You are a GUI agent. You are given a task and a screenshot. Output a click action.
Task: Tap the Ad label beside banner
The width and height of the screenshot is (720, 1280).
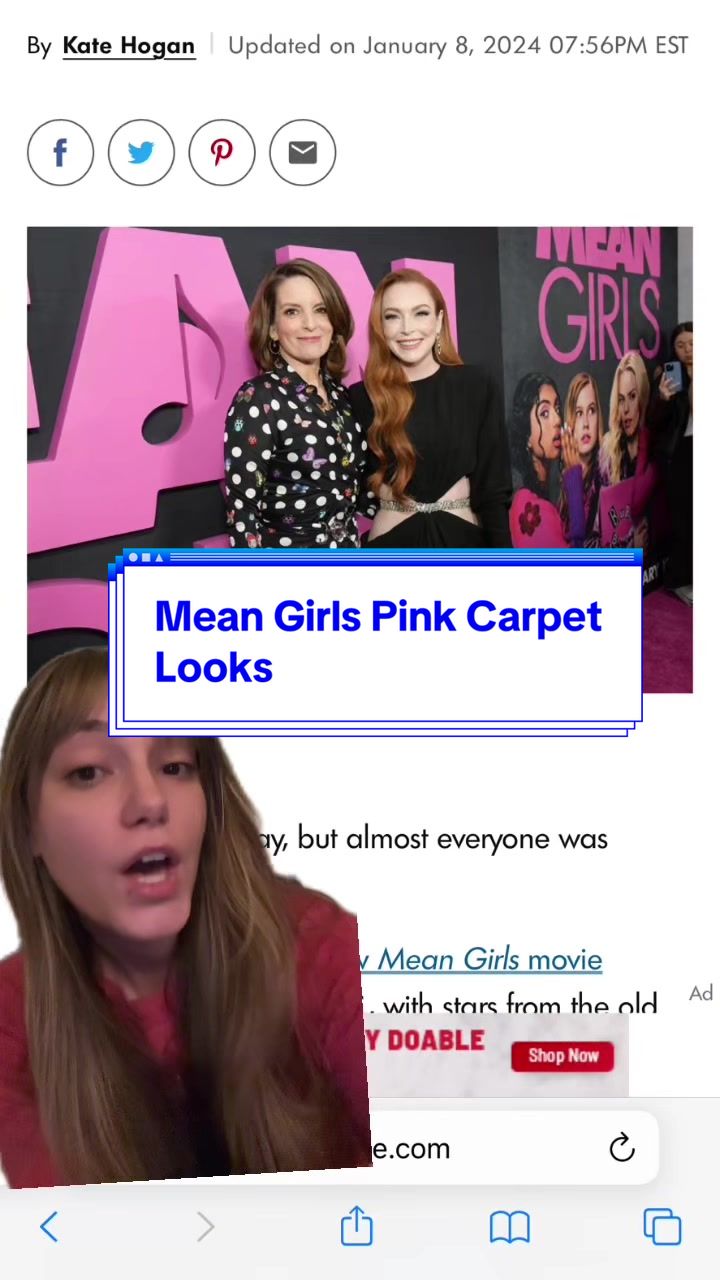click(701, 993)
